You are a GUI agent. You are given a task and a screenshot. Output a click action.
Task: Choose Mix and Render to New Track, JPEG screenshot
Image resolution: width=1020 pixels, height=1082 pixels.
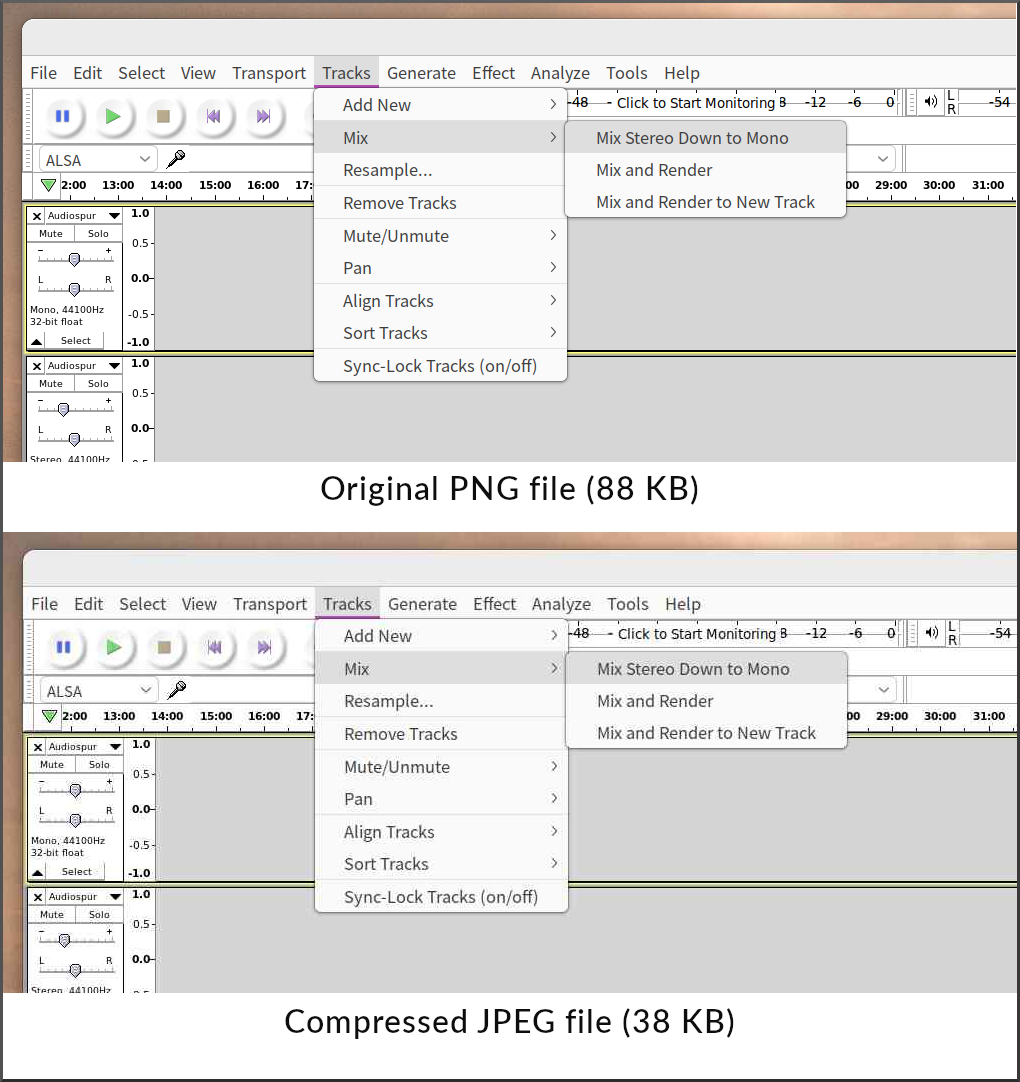(x=706, y=733)
